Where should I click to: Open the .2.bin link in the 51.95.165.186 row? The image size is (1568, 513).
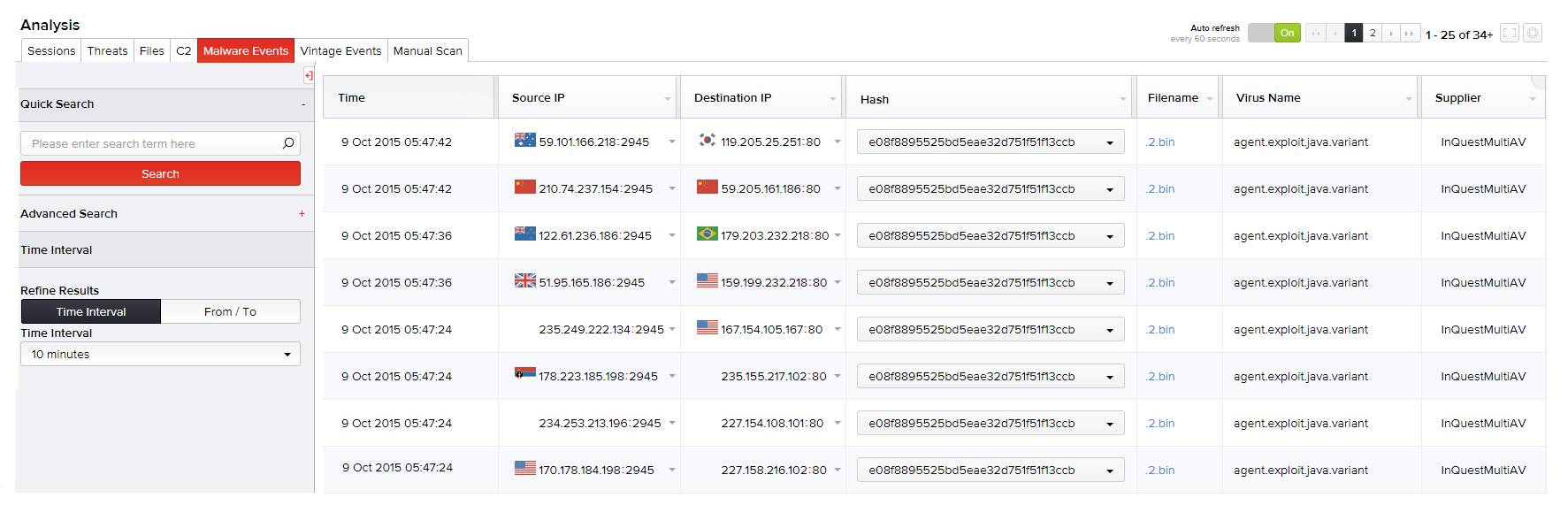coord(1160,282)
